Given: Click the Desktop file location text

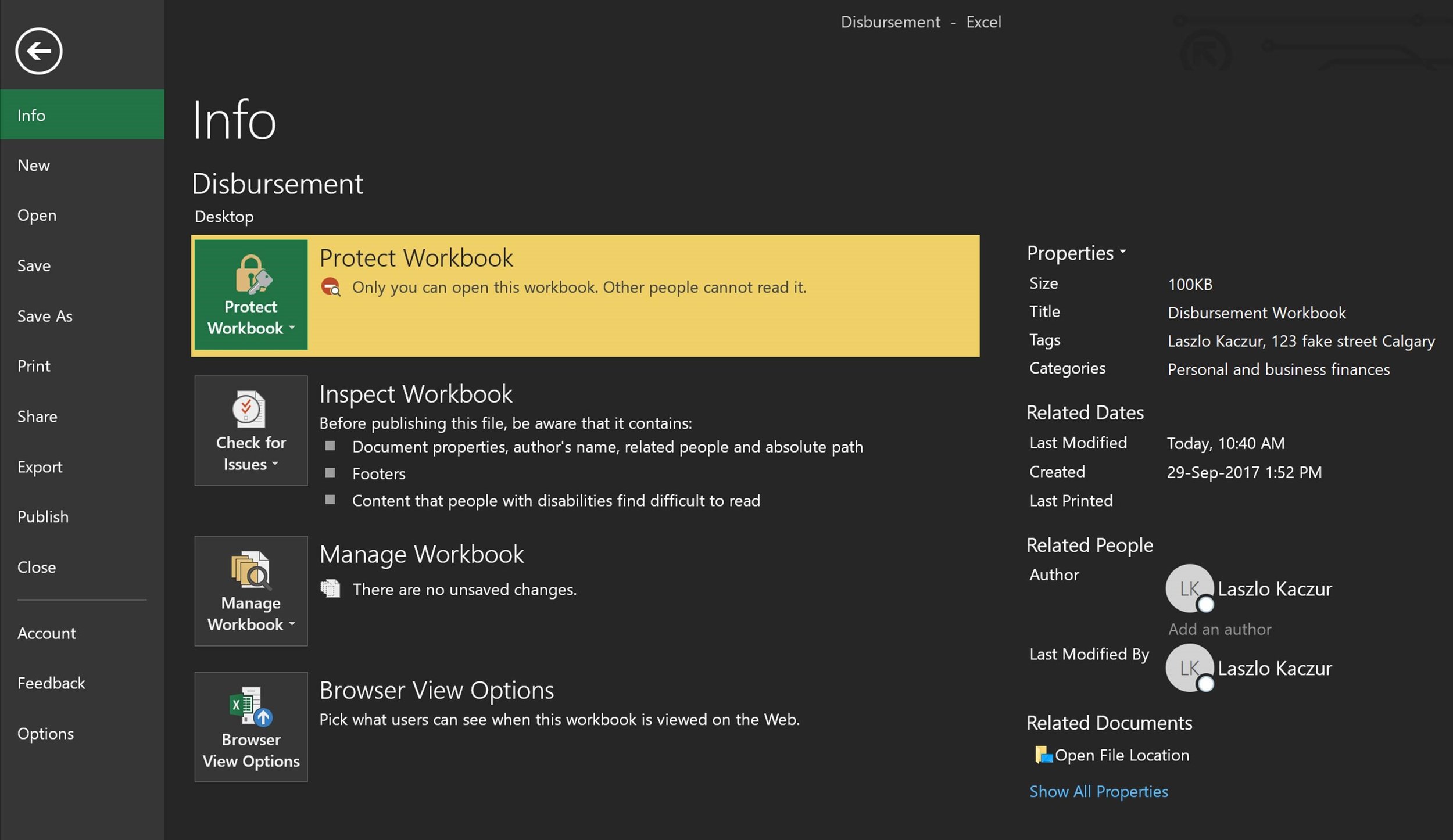Looking at the screenshot, I should [x=224, y=217].
